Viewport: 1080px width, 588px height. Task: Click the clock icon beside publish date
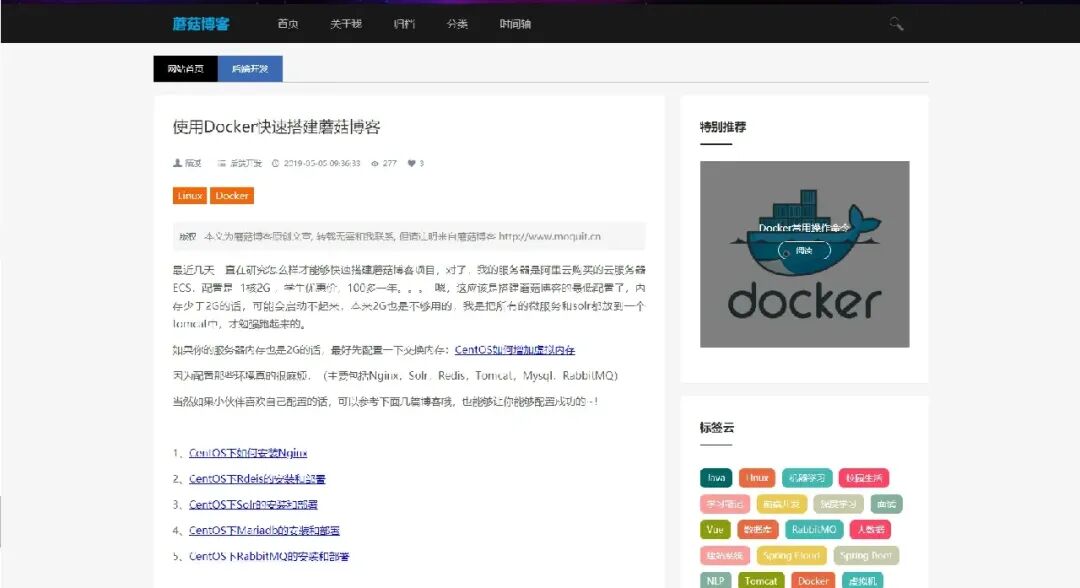(x=275, y=163)
